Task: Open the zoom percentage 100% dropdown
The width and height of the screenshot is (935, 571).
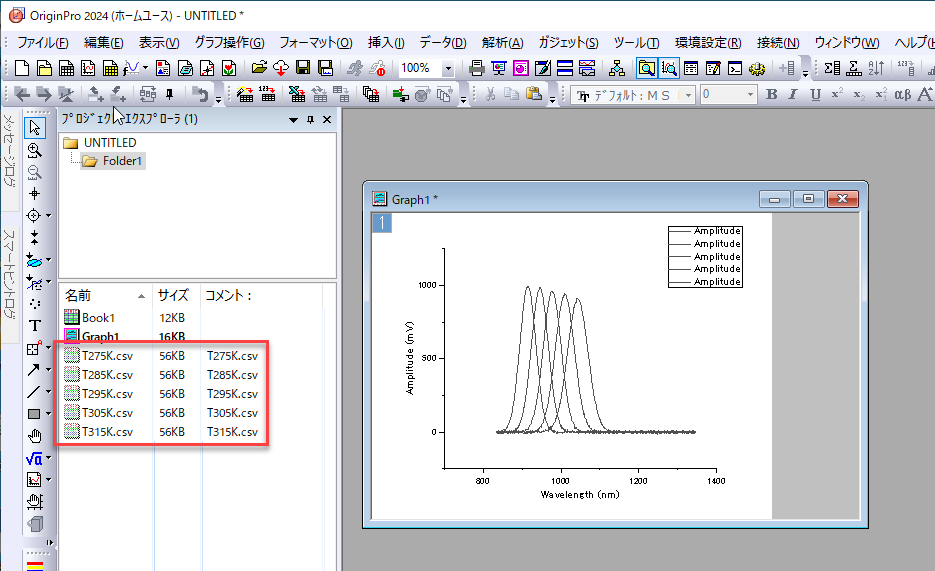Action: click(447, 69)
